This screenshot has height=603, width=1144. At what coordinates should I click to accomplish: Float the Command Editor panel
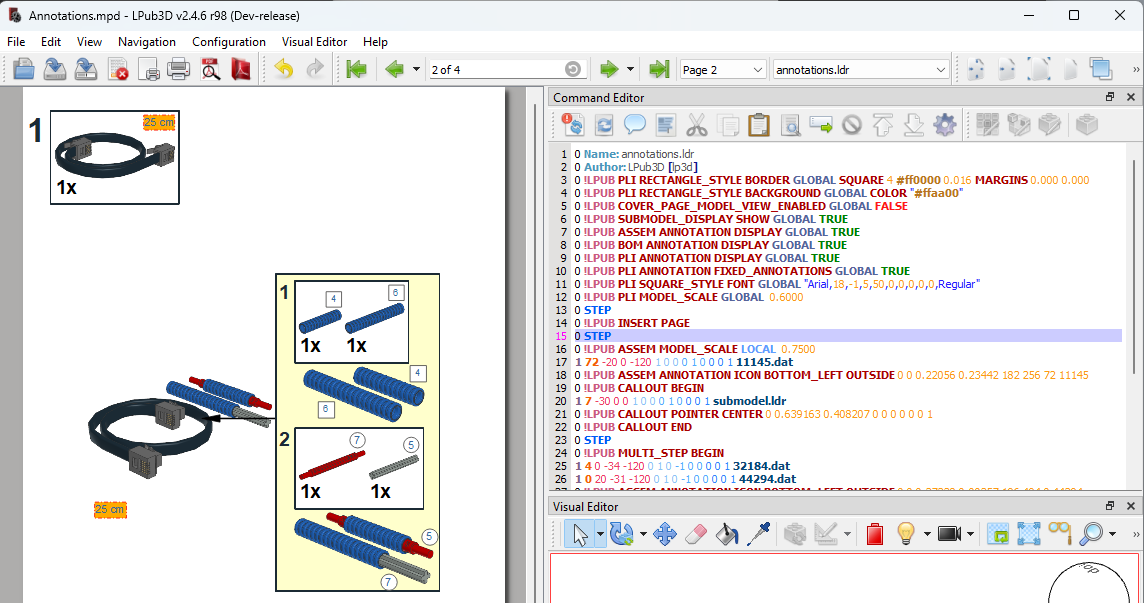point(1110,97)
